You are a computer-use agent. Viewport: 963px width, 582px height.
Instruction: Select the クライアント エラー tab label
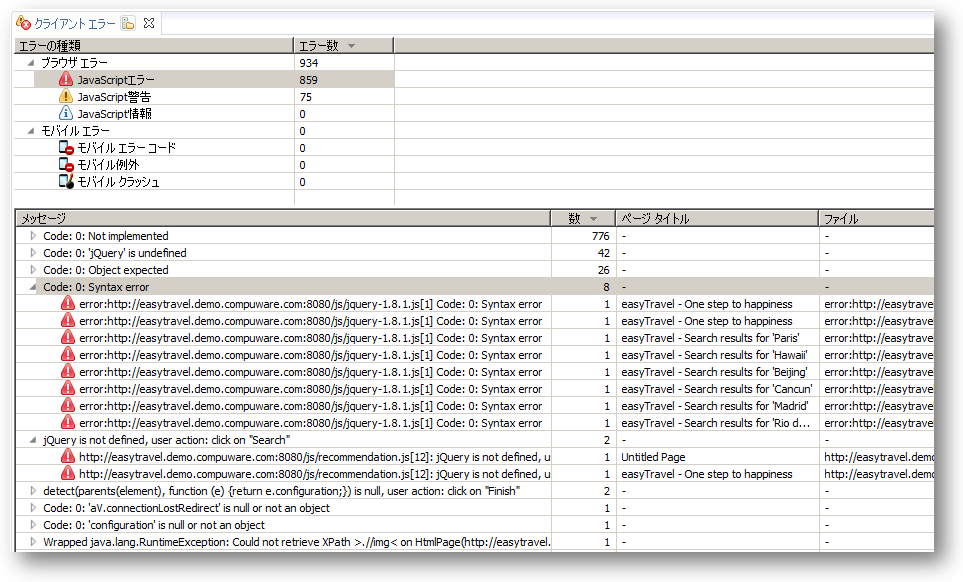tap(74, 24)
